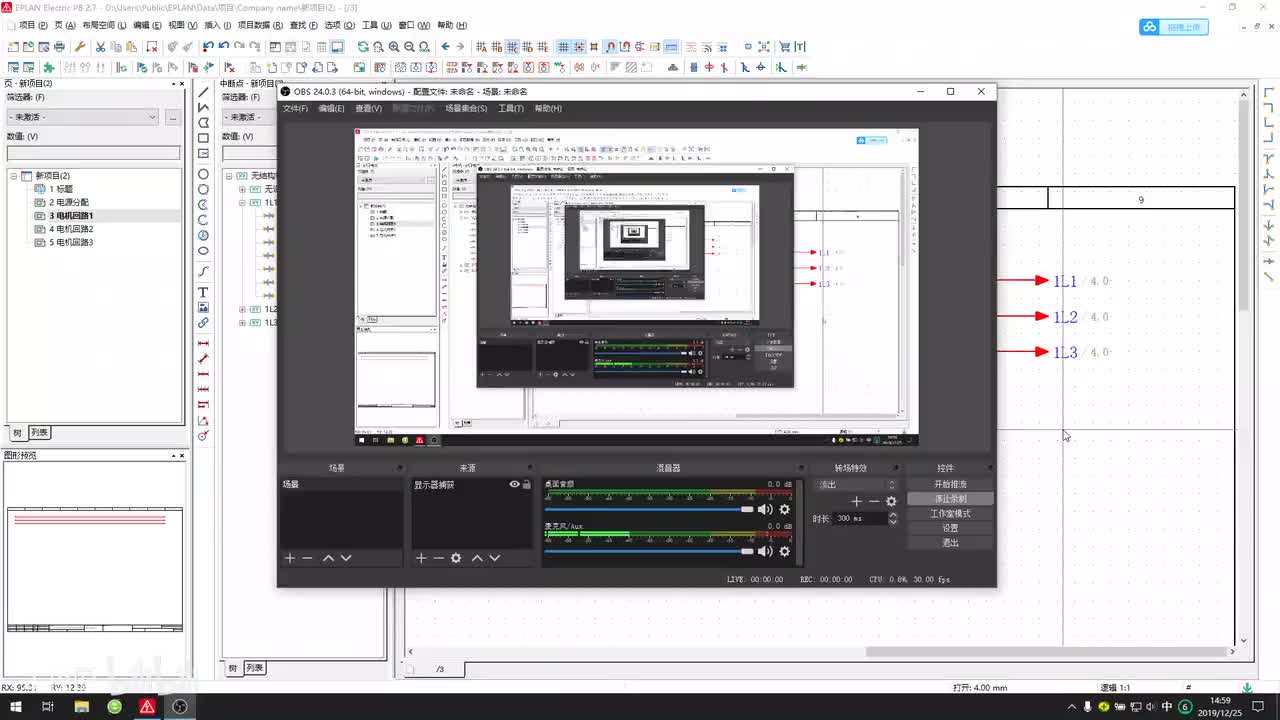Click 退出 button in OBS controls
Viewport: 1280px width, 720px height.
pyautogui.click(x=950, y=543)
